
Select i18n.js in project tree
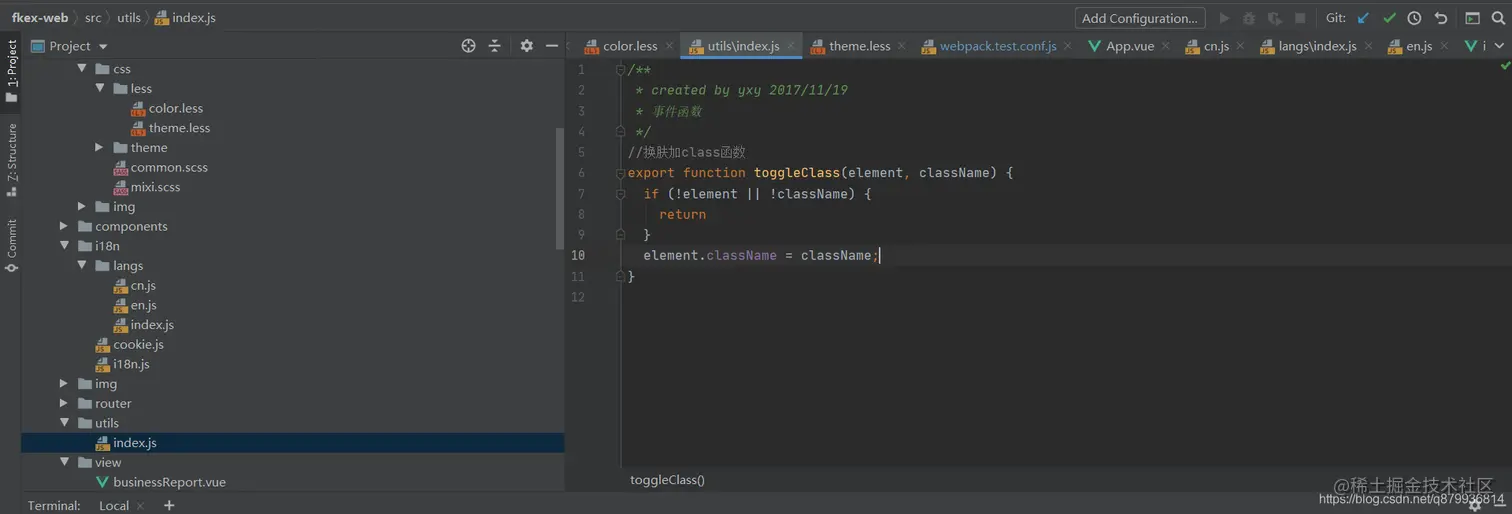click(131, 364)
